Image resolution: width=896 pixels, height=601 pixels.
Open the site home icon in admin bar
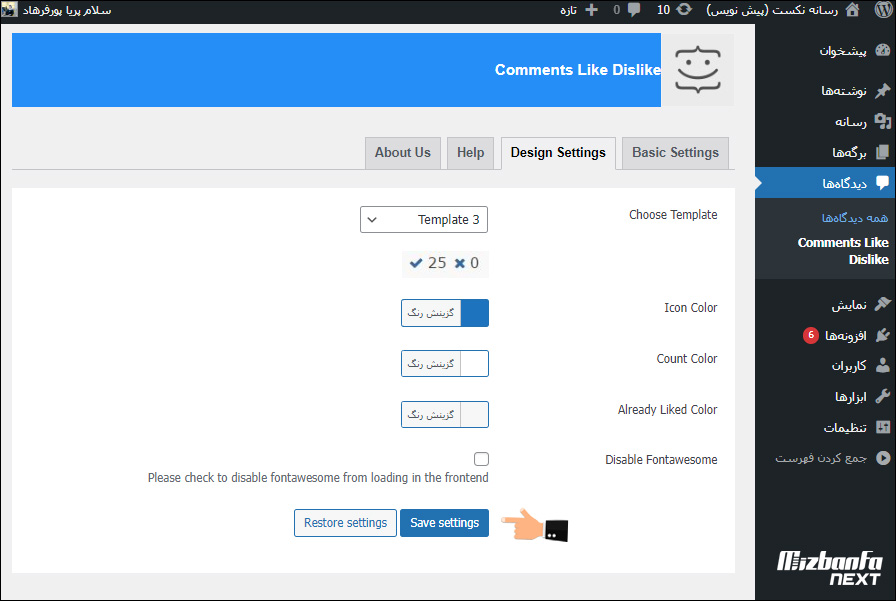[852, 10]
